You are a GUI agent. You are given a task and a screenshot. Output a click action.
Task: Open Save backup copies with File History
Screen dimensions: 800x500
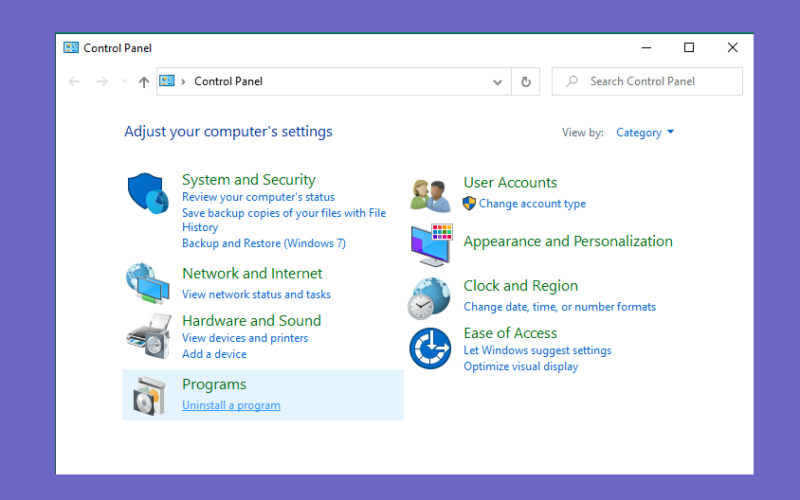coord(284,220)
